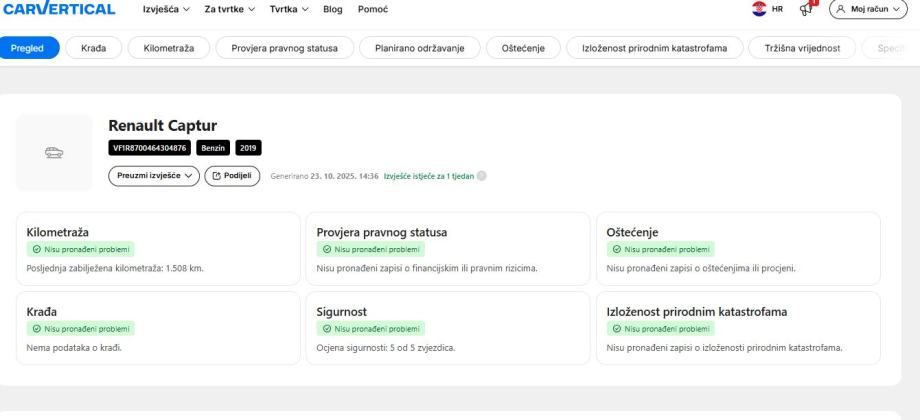Switch to the Oštećenje tab
The image size is (920, 420).
click(523, 48)
